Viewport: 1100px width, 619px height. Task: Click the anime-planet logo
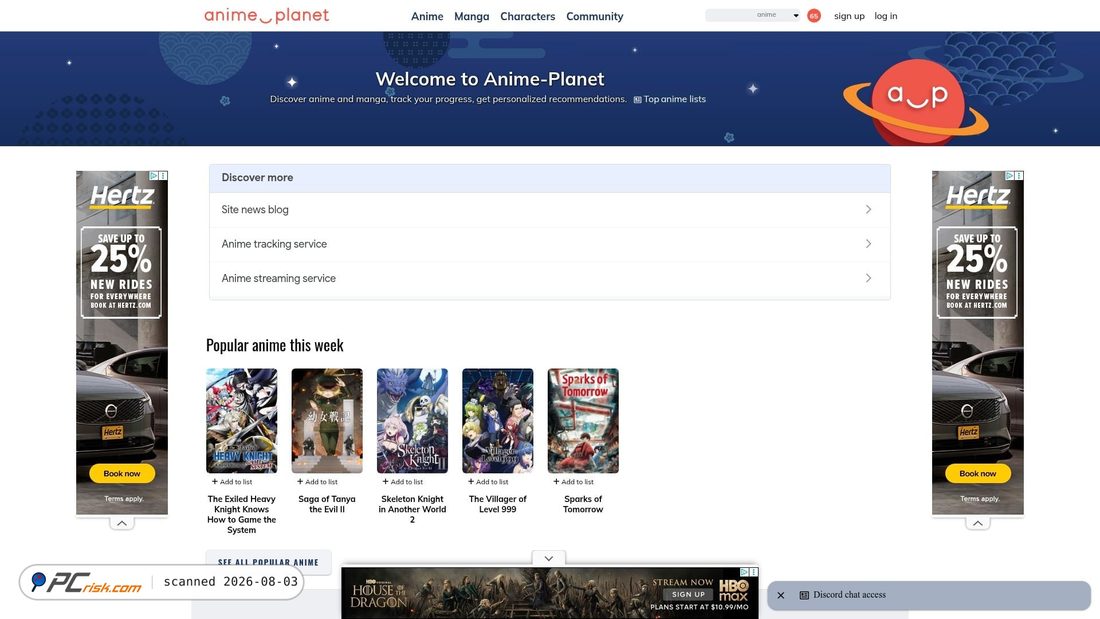(267, 15)
